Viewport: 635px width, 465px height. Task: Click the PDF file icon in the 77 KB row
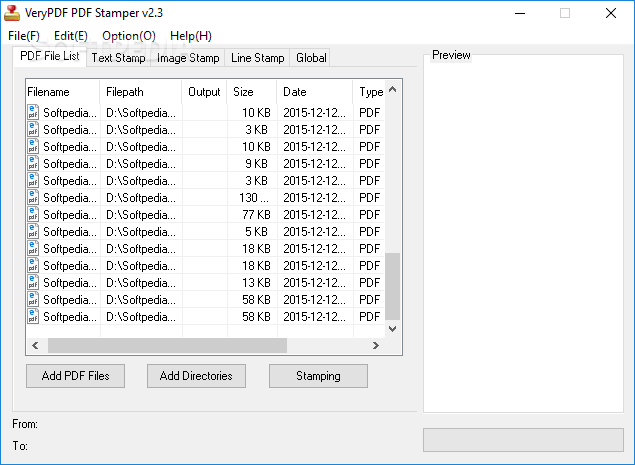(33, 214)
